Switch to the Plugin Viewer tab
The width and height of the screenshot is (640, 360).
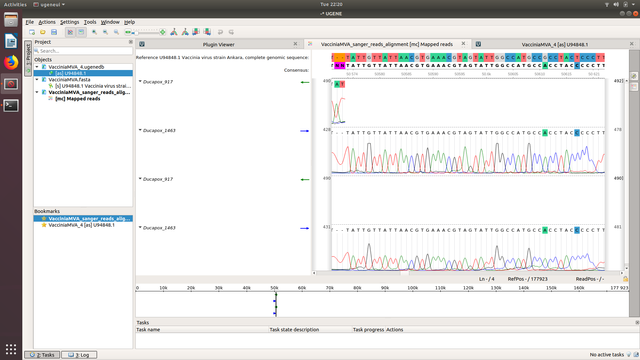tap(219, 44)
